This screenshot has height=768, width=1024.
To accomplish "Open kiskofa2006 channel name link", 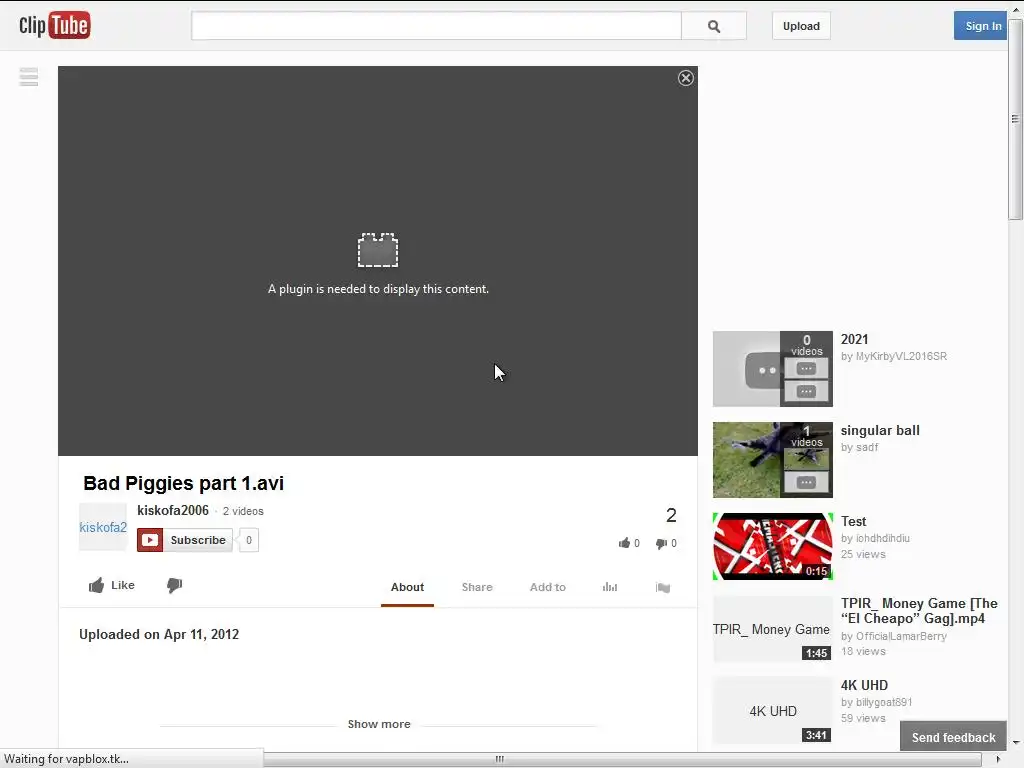I will point(173,511).
